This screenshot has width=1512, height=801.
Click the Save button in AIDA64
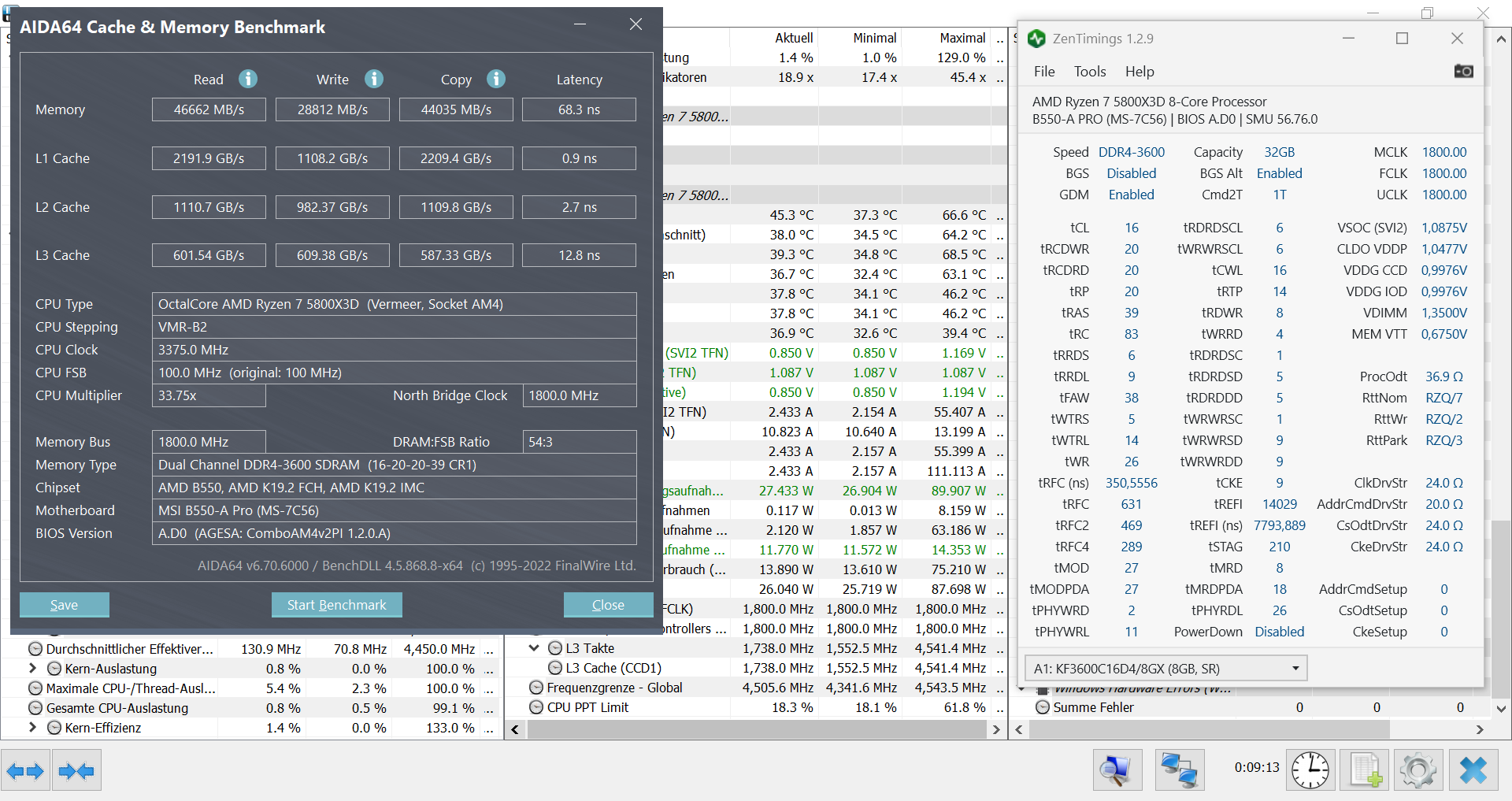coord(65,604)
